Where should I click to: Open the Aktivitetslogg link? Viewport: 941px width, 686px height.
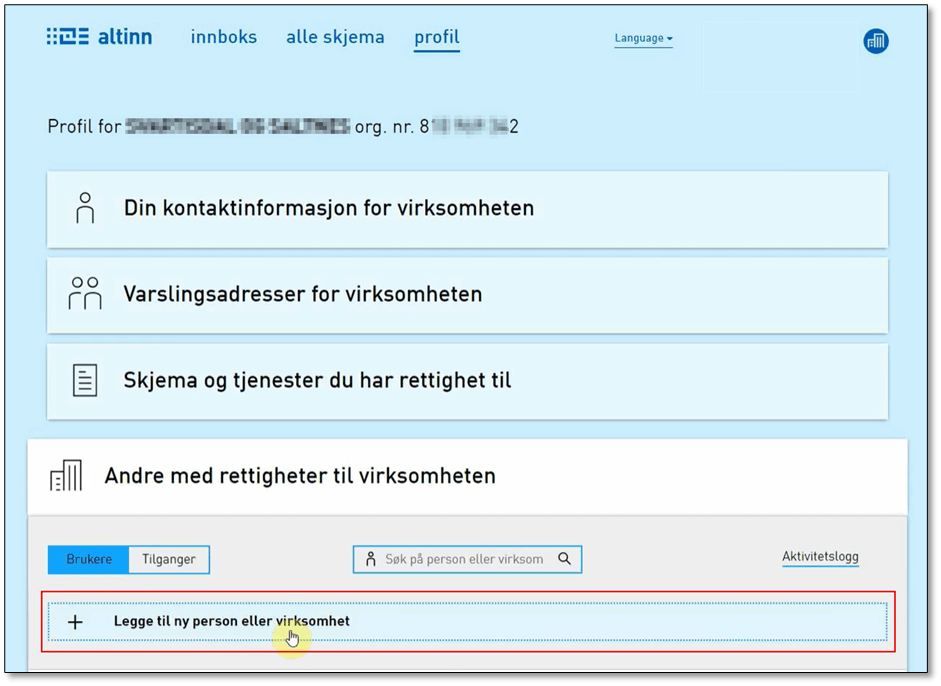pyautogui.click(x=820, y=557)
